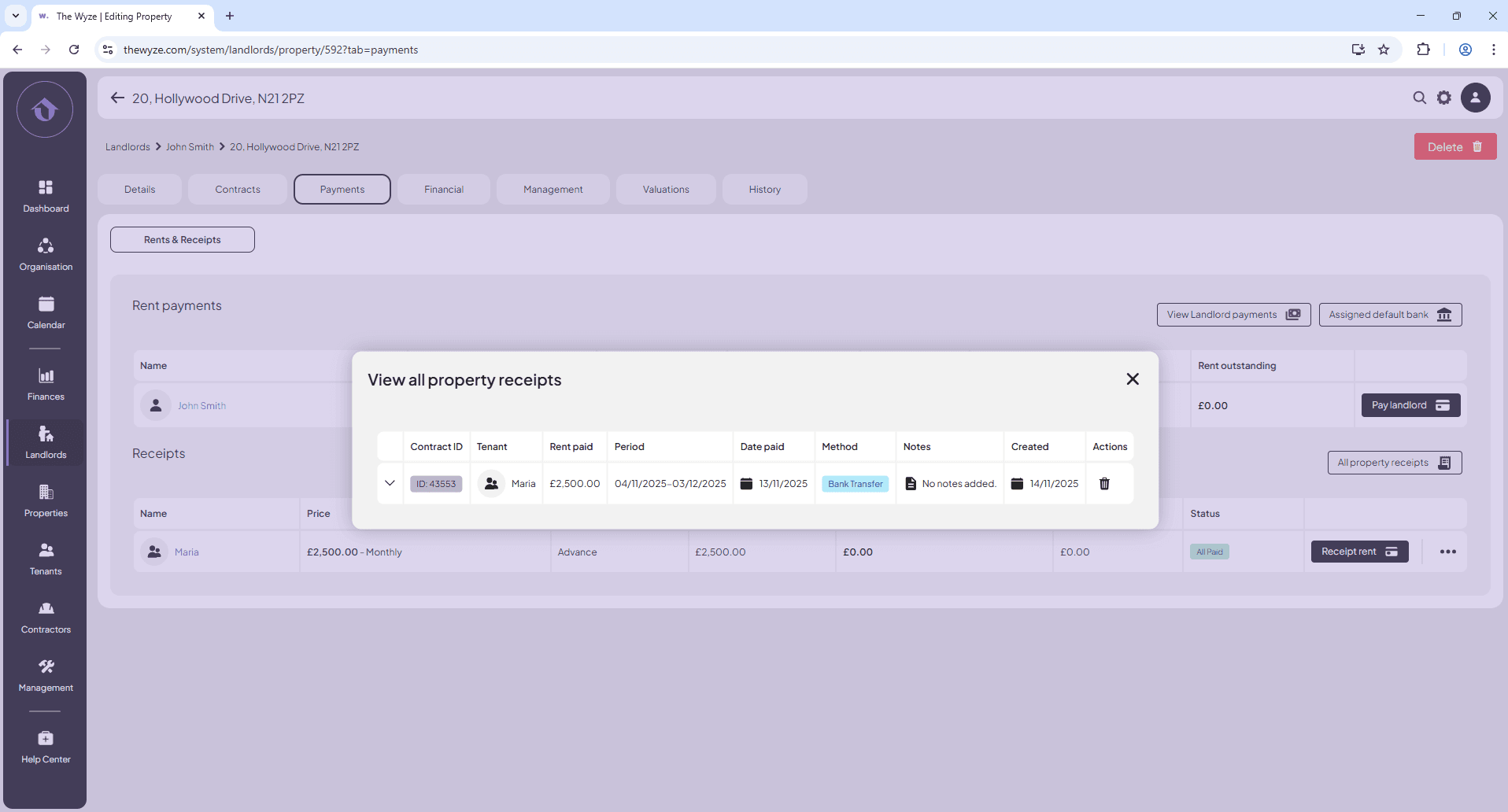Image resolution: width=1508 pixels, height=812 pixels.
Task: Open the three-dots menu for Maria's receipt
Action: (x=1447, y=552)
